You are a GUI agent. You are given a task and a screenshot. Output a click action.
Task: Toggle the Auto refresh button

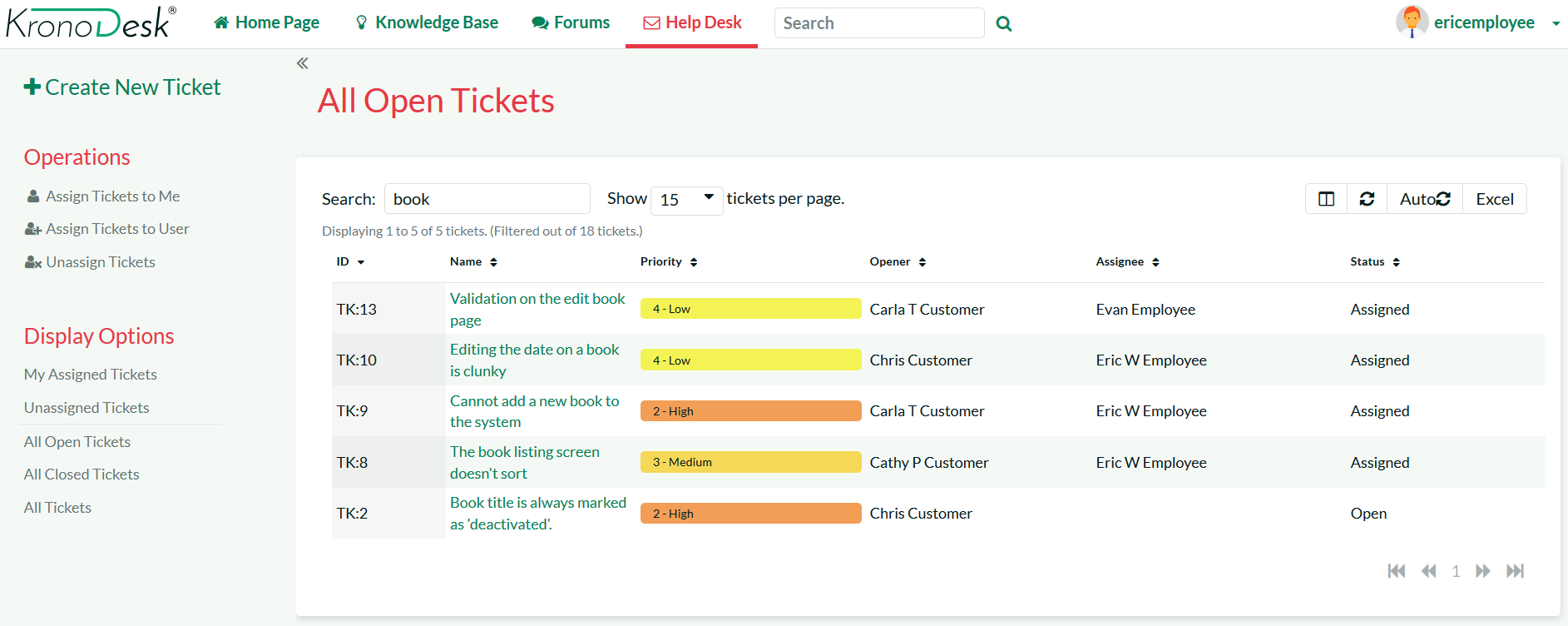click(x=1424, y=199)
